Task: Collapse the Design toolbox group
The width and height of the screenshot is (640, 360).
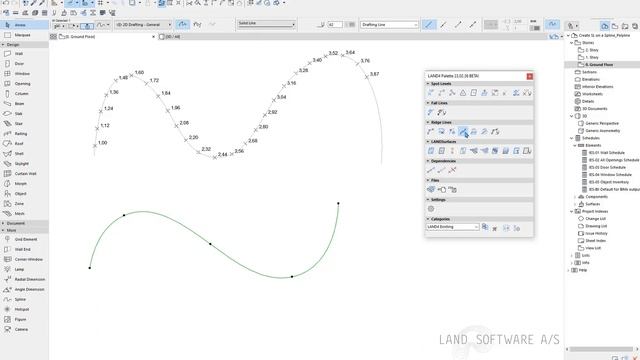Action: (x=3, y=44)
